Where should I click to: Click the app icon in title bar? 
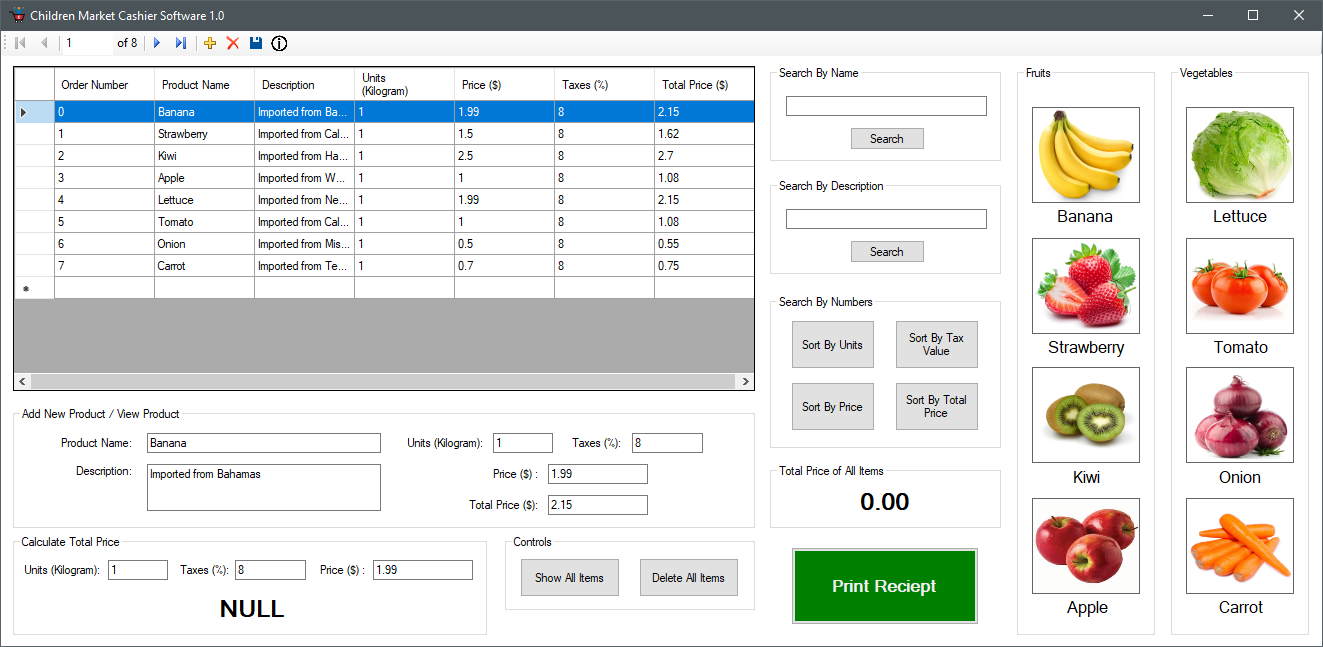[17, 15]
